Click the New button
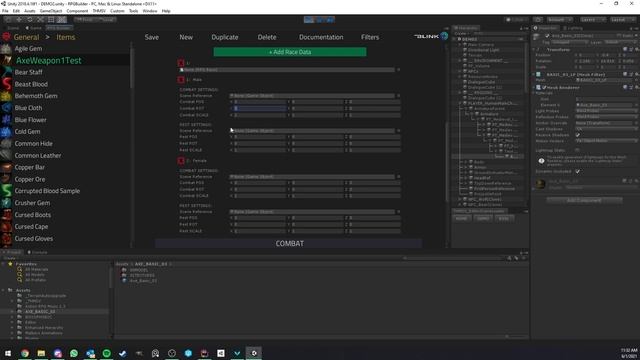 pos(186,37)
